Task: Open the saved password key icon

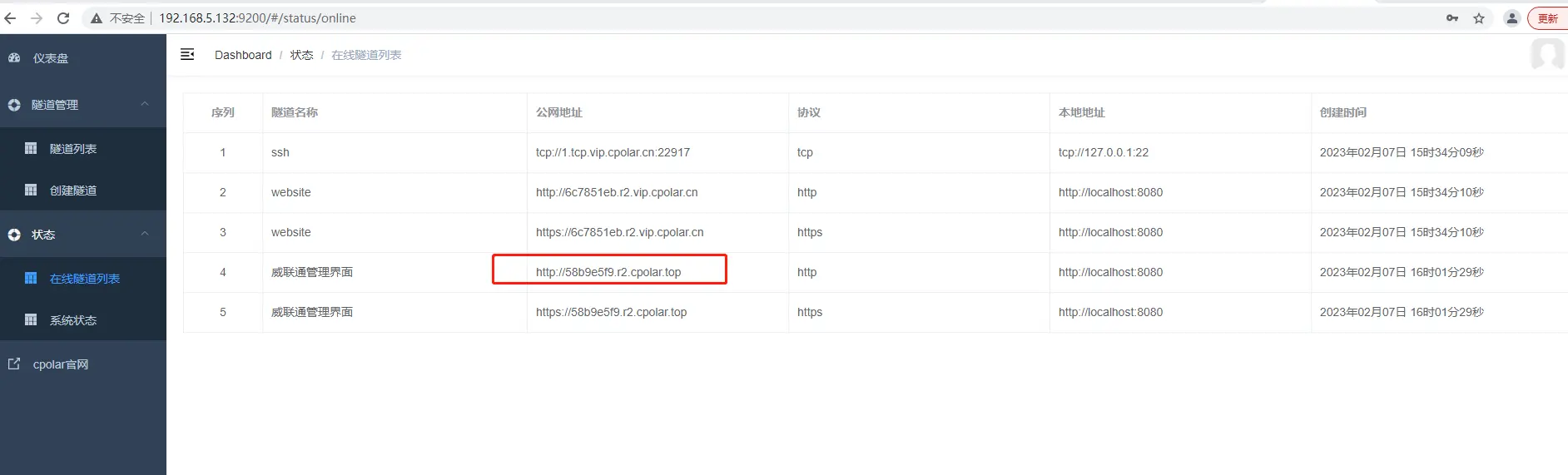Action: point(1452,18)
